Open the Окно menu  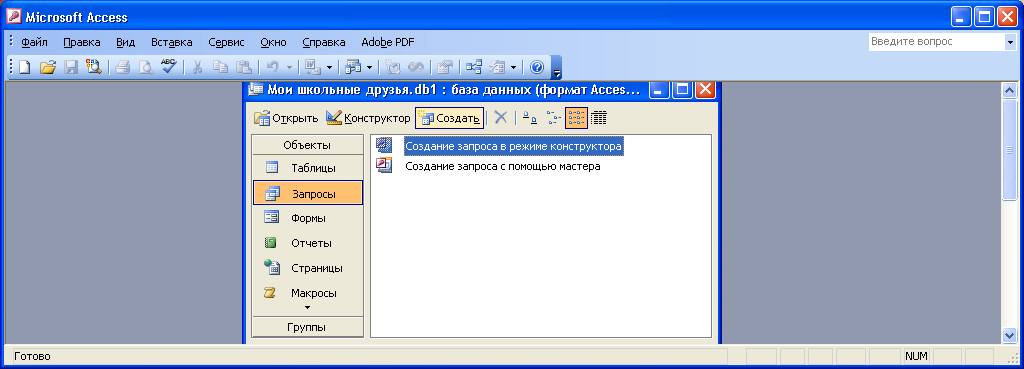(273, 42)
